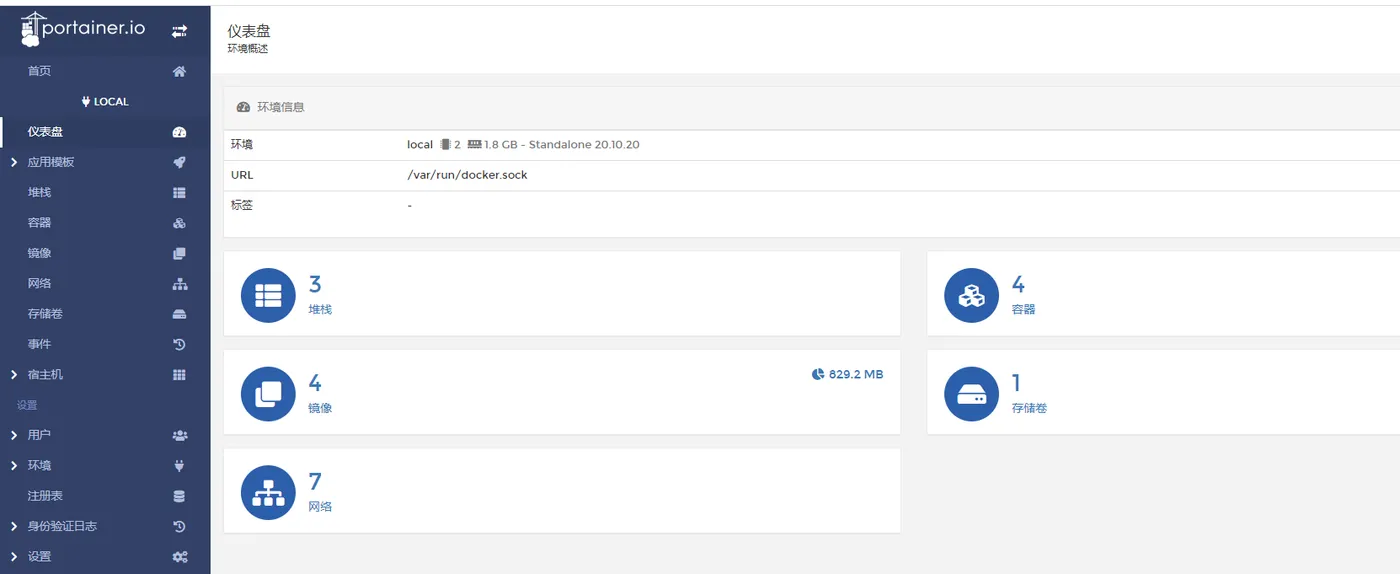
Task: Click the cogs icon beside 设置
Action: tap(179, 557)
